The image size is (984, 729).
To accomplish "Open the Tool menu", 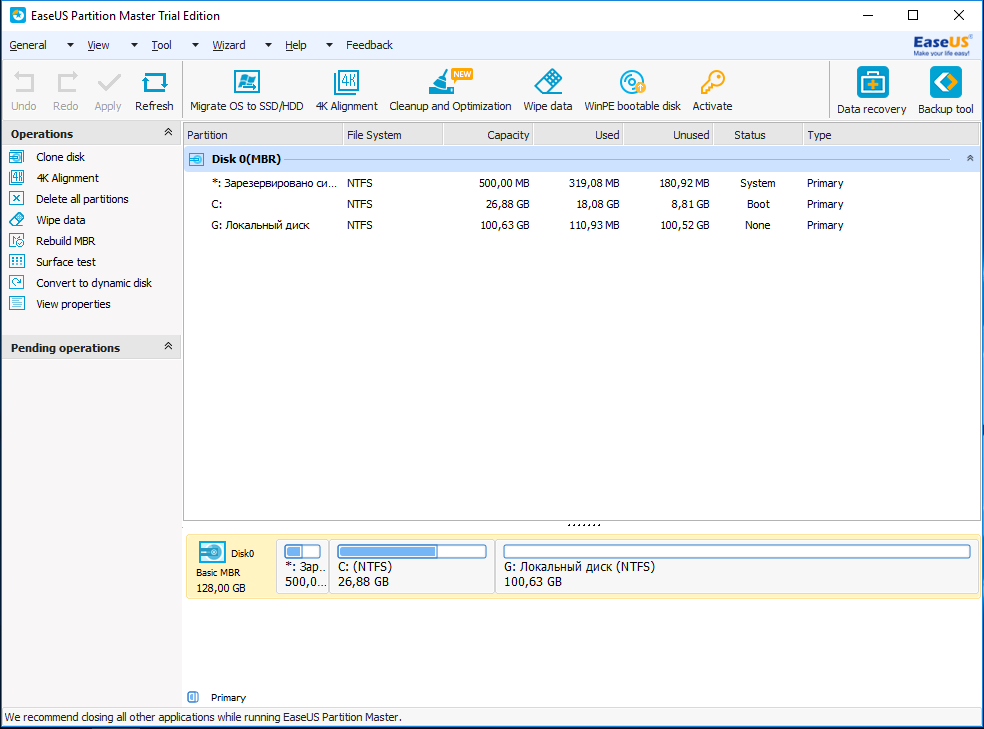I will [161, 45].
